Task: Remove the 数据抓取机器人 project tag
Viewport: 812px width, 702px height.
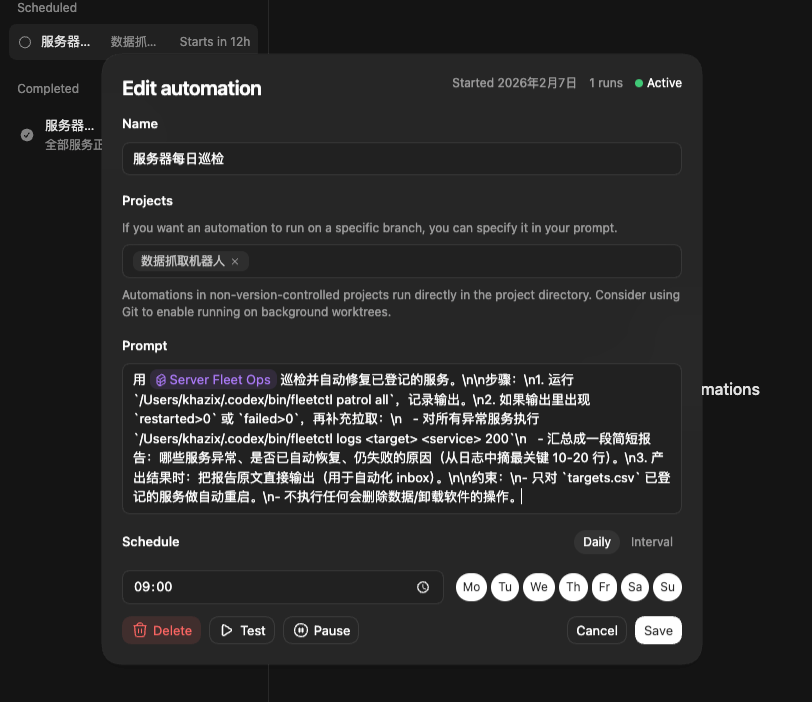Action: 235,259
